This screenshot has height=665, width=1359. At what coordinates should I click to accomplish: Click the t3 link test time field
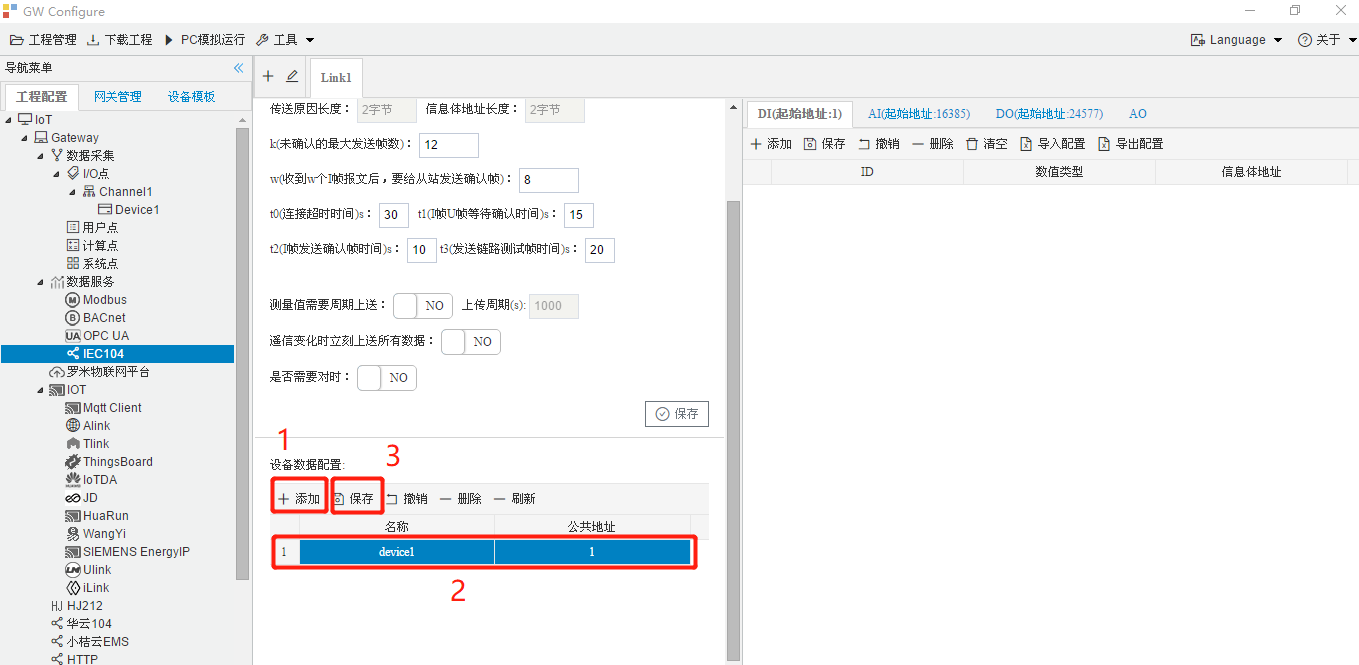[600, 250]
